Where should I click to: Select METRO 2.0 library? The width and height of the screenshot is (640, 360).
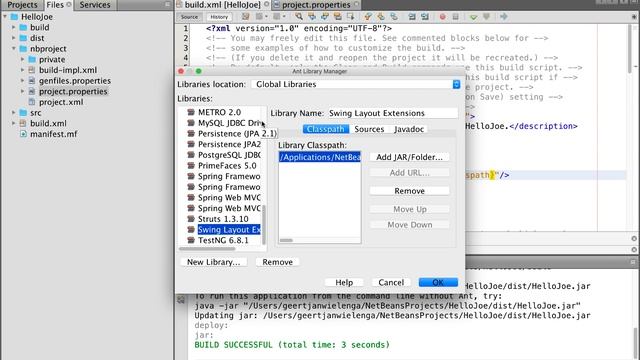click(220, 112)
